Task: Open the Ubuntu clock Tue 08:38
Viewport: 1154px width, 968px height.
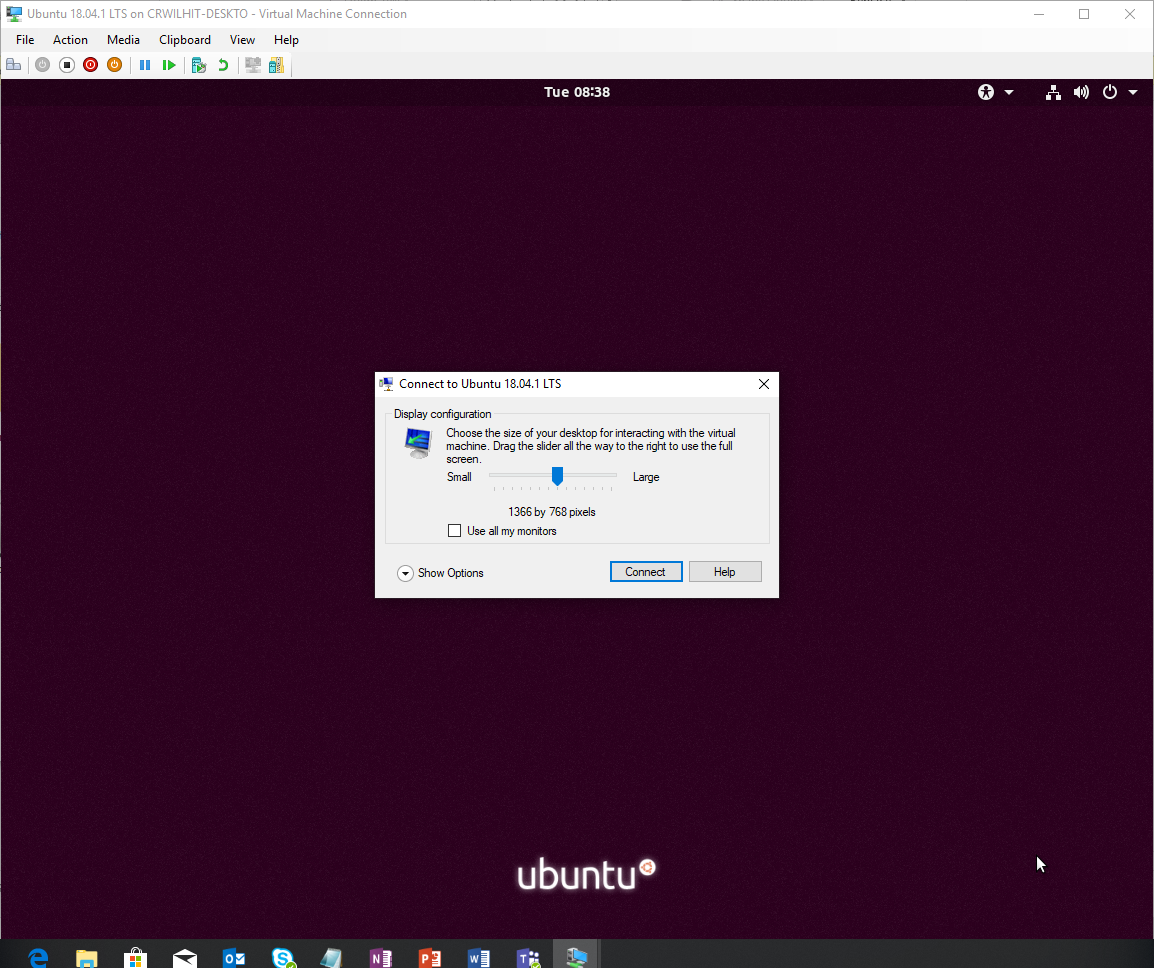Action: [577, 92]
